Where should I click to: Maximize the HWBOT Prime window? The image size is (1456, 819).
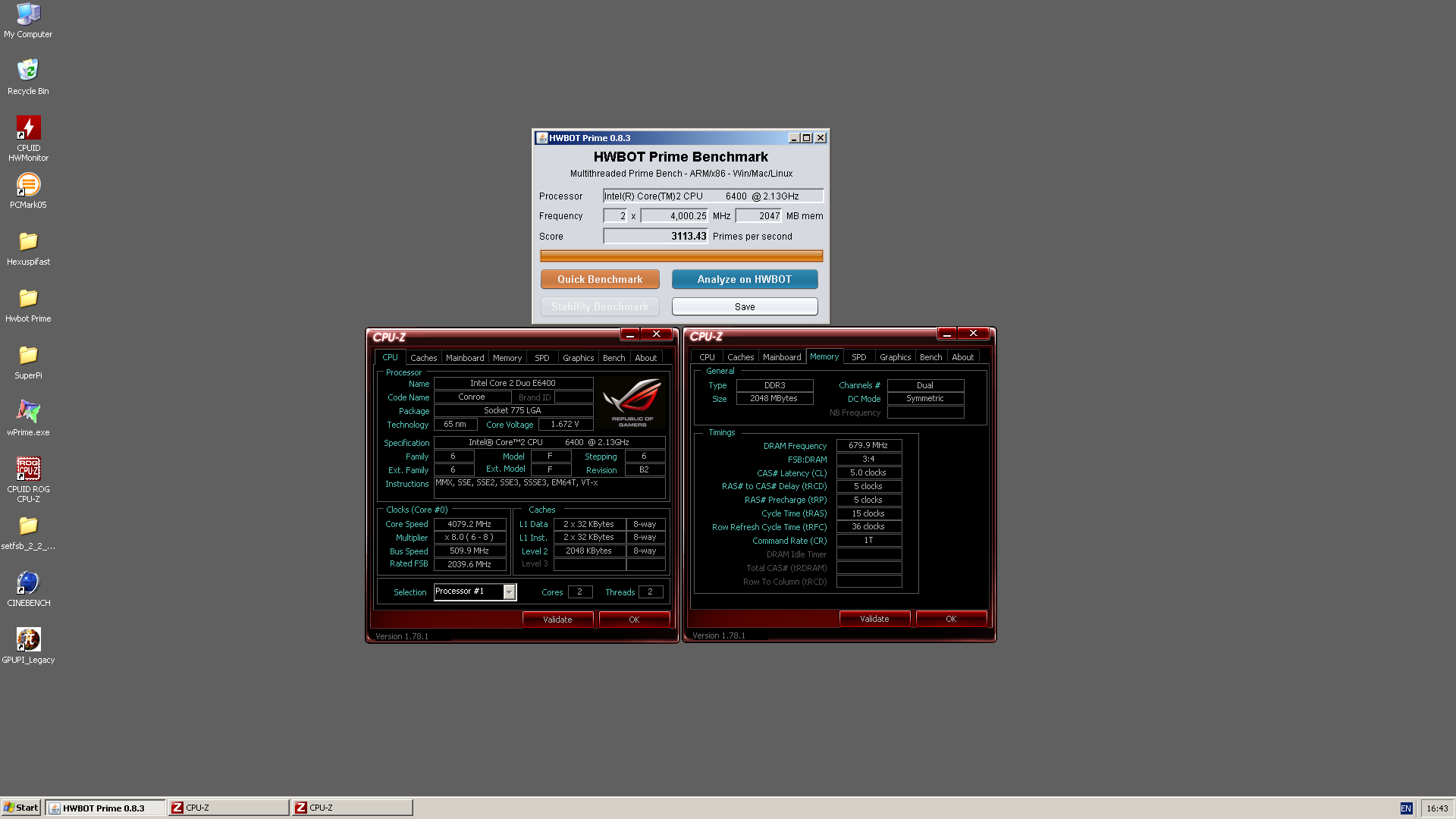pos(806,138)
